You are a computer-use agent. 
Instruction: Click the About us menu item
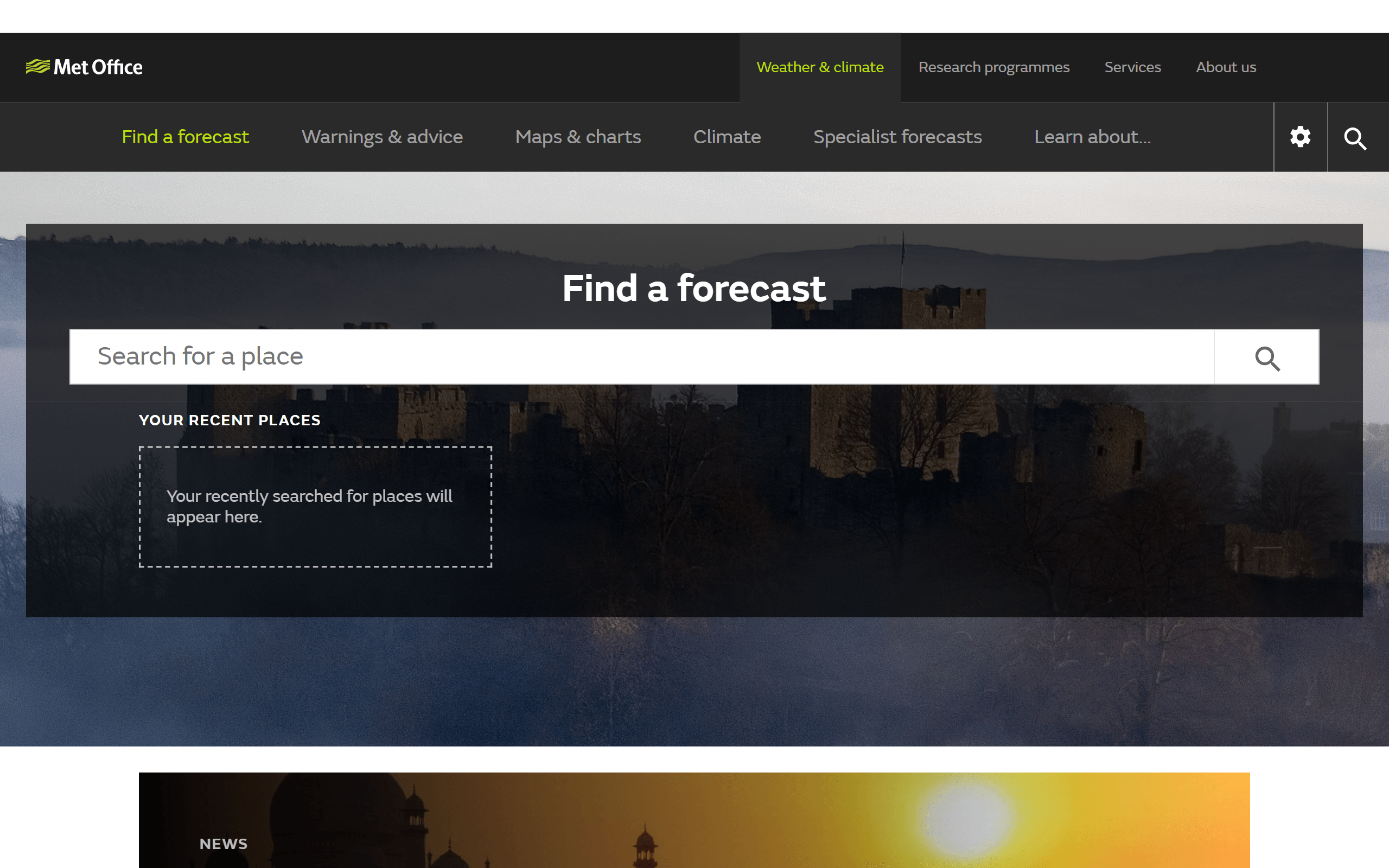tap(1225, 67)
